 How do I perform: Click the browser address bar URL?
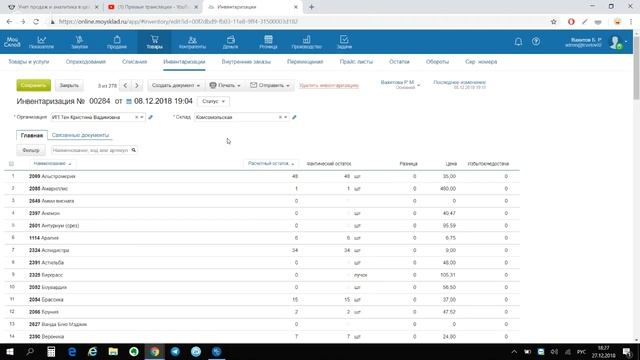178,22
